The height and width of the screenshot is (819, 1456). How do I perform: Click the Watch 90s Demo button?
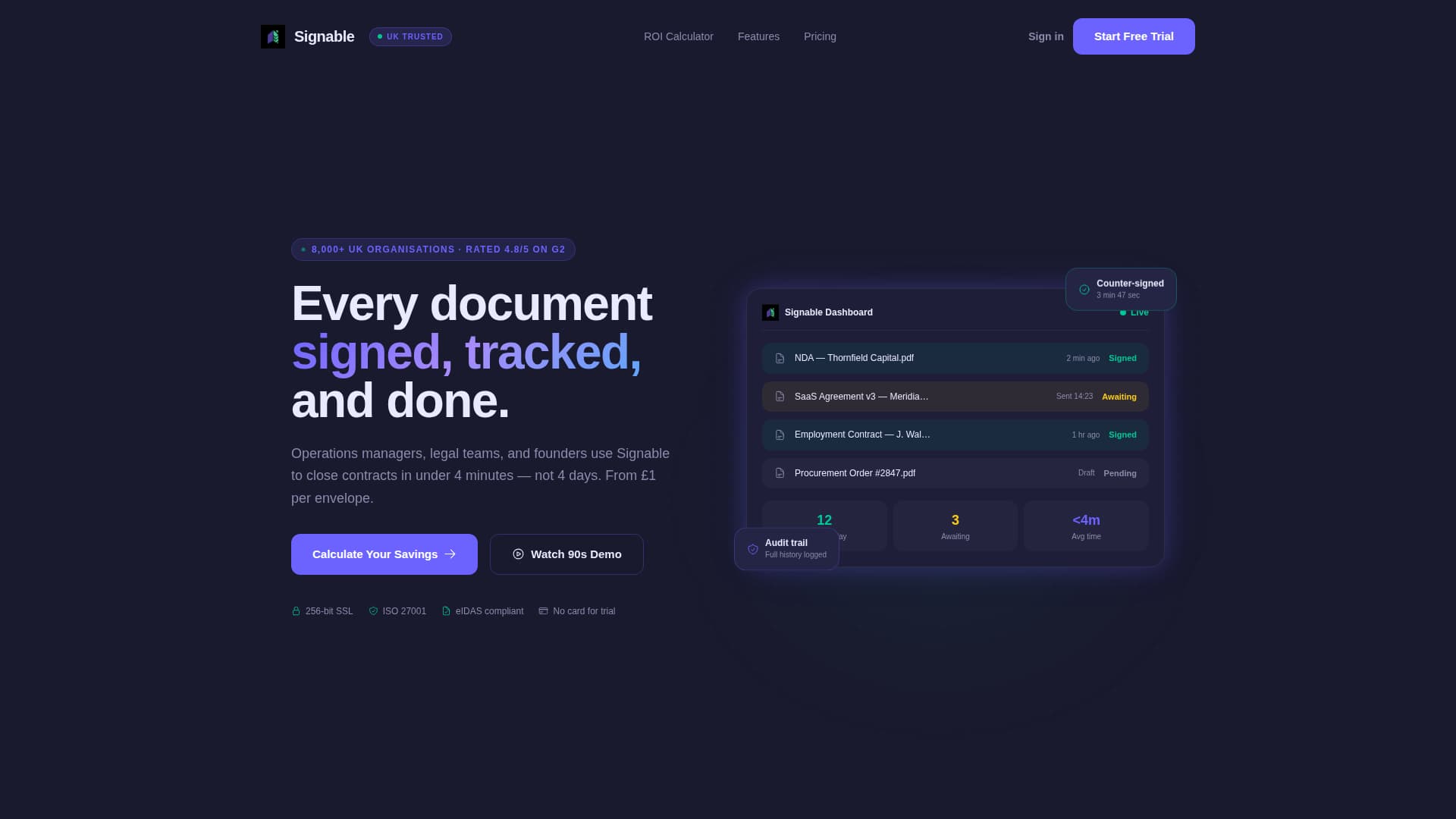tap(566, 554)
